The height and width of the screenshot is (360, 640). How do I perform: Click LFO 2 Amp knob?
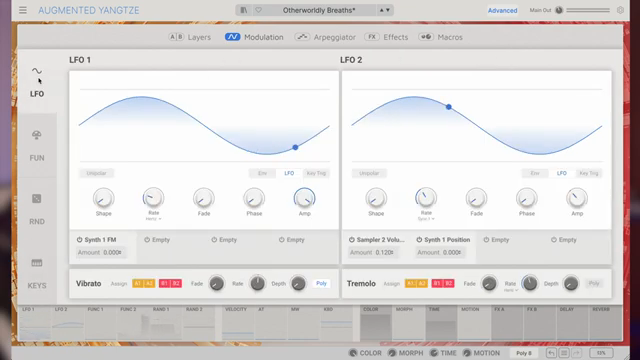pyautogui.click(x=577, y=198)
